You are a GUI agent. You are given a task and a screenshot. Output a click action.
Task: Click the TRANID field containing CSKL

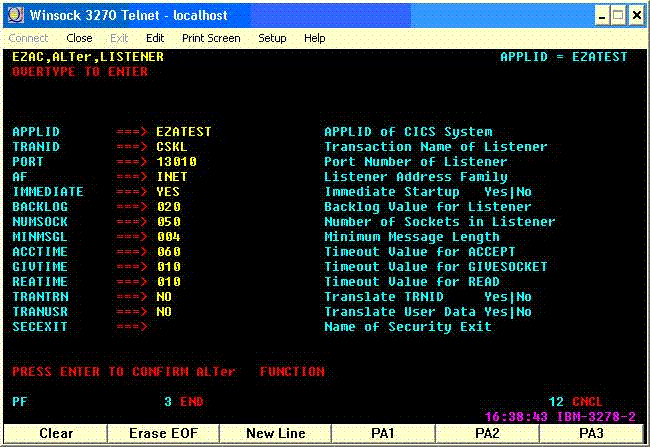click(172, 147)
